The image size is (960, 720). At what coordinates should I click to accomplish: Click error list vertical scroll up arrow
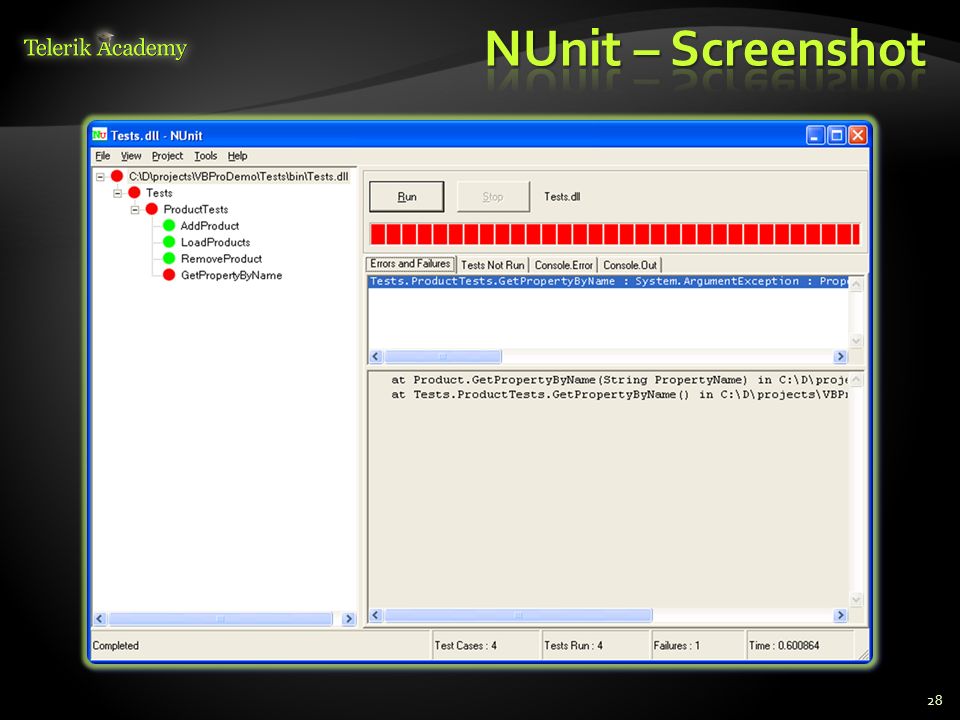click(856, 283)
